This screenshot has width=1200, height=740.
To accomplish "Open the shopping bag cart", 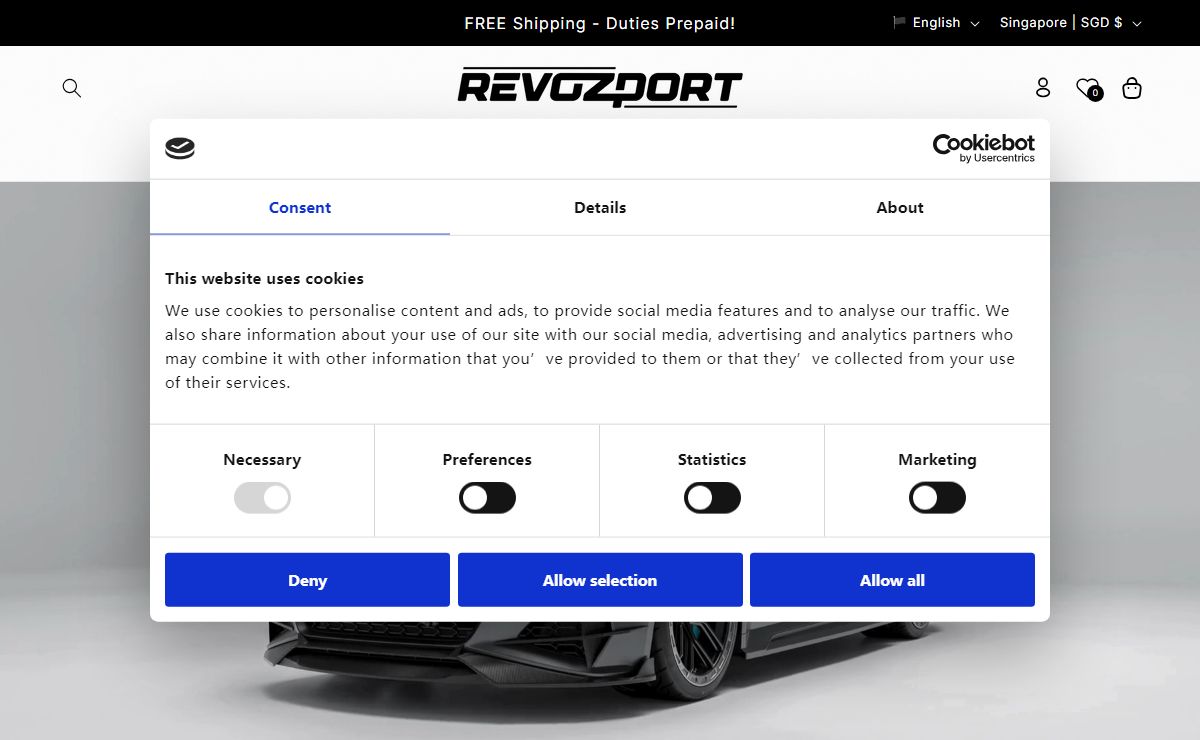I will (x=1132, y=88).
